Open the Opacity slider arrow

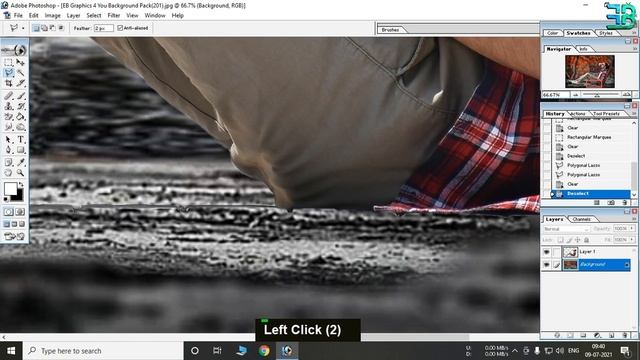(632, 229)
